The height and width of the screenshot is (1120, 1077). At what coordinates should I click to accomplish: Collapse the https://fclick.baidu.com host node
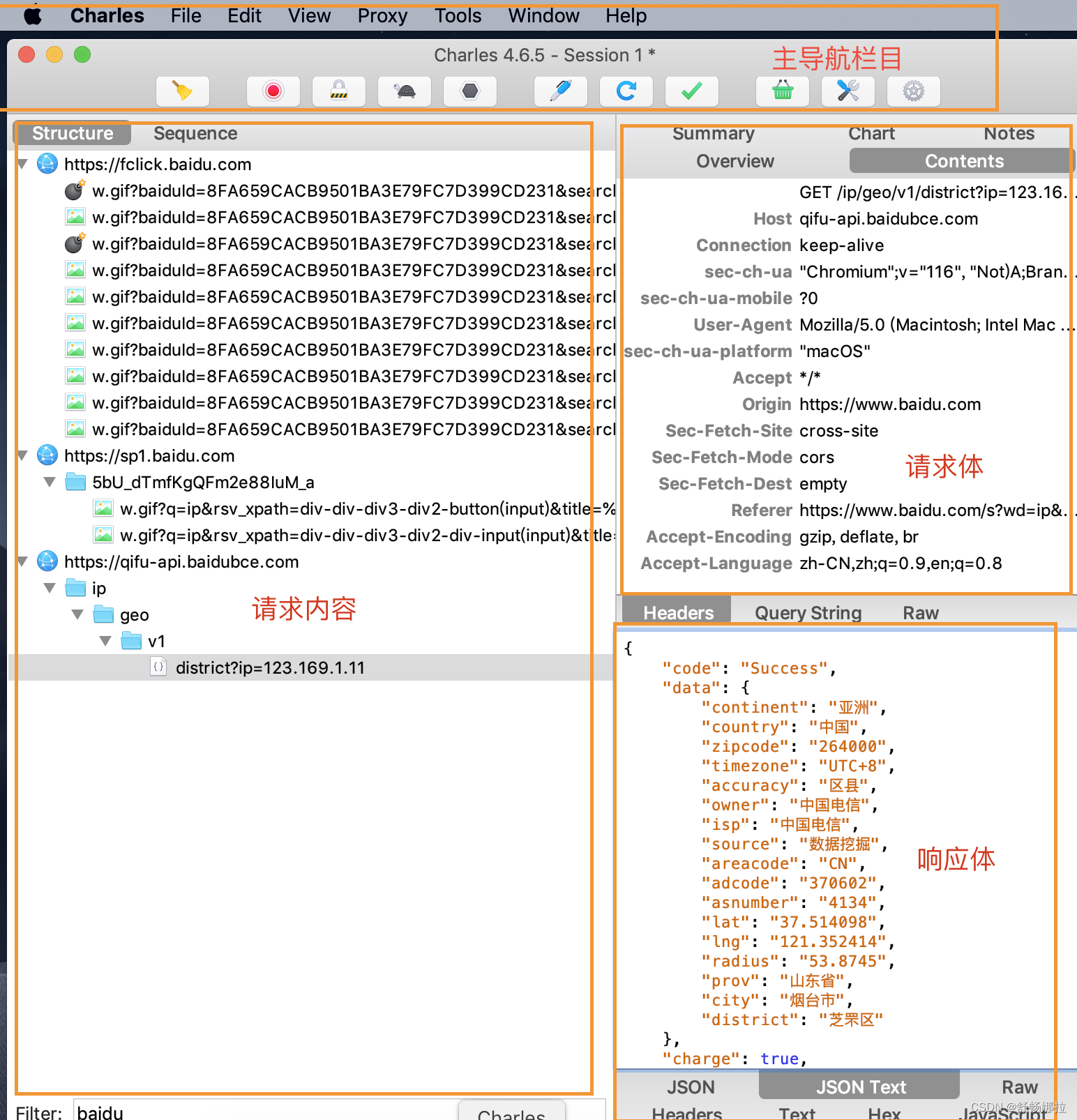click(x=22, y=164)
